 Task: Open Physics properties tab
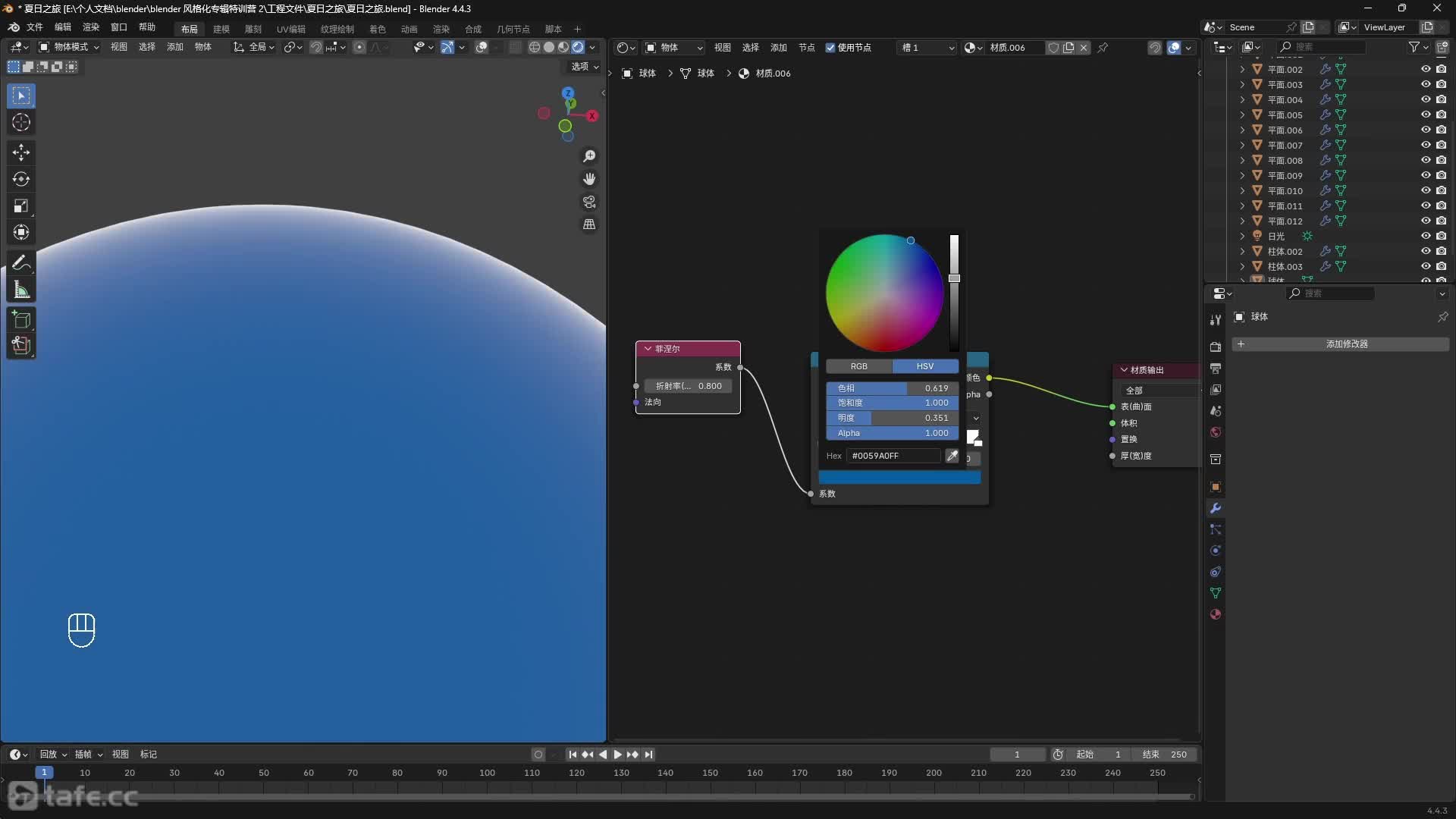(1216, 551)
